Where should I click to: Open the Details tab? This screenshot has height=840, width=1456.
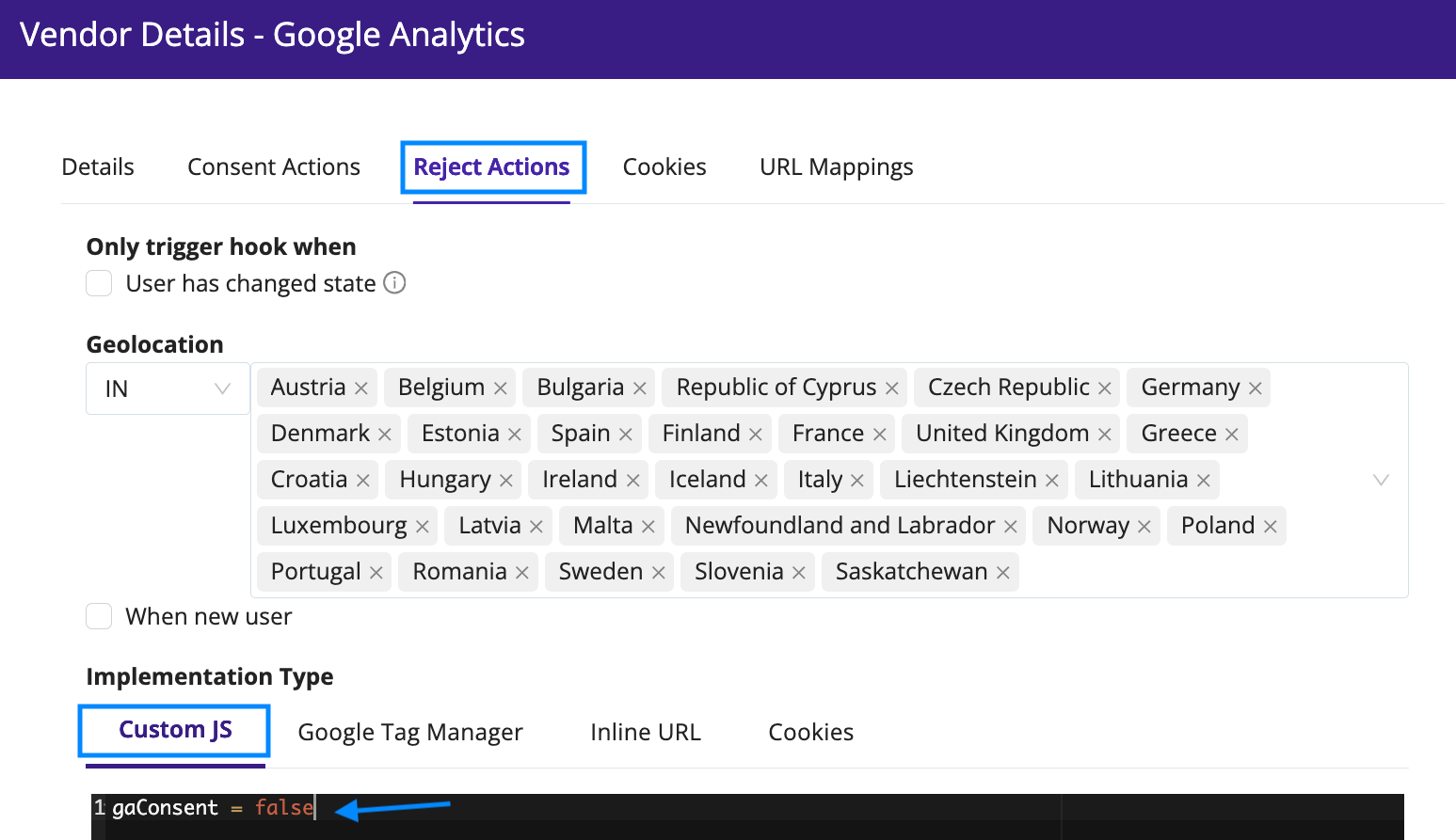coord(98,166)
